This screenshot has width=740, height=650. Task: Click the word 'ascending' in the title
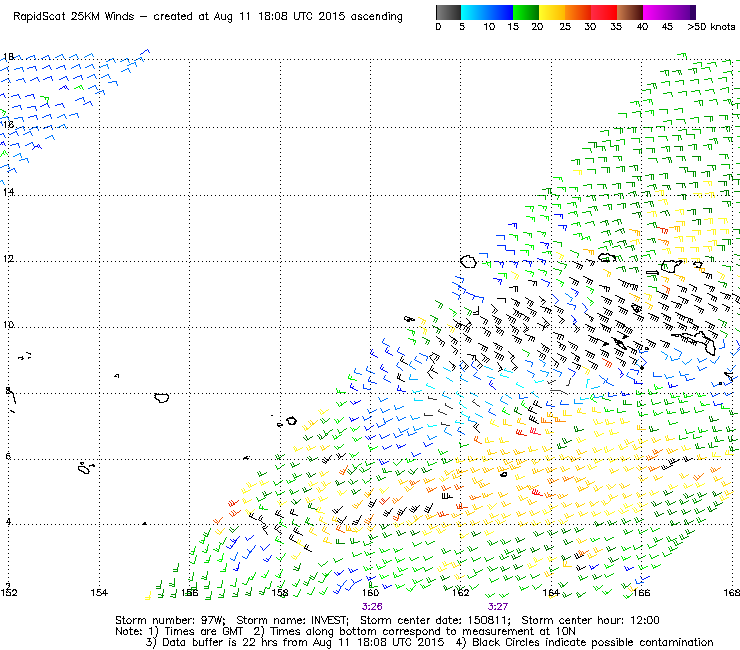[x=377, y=17]
